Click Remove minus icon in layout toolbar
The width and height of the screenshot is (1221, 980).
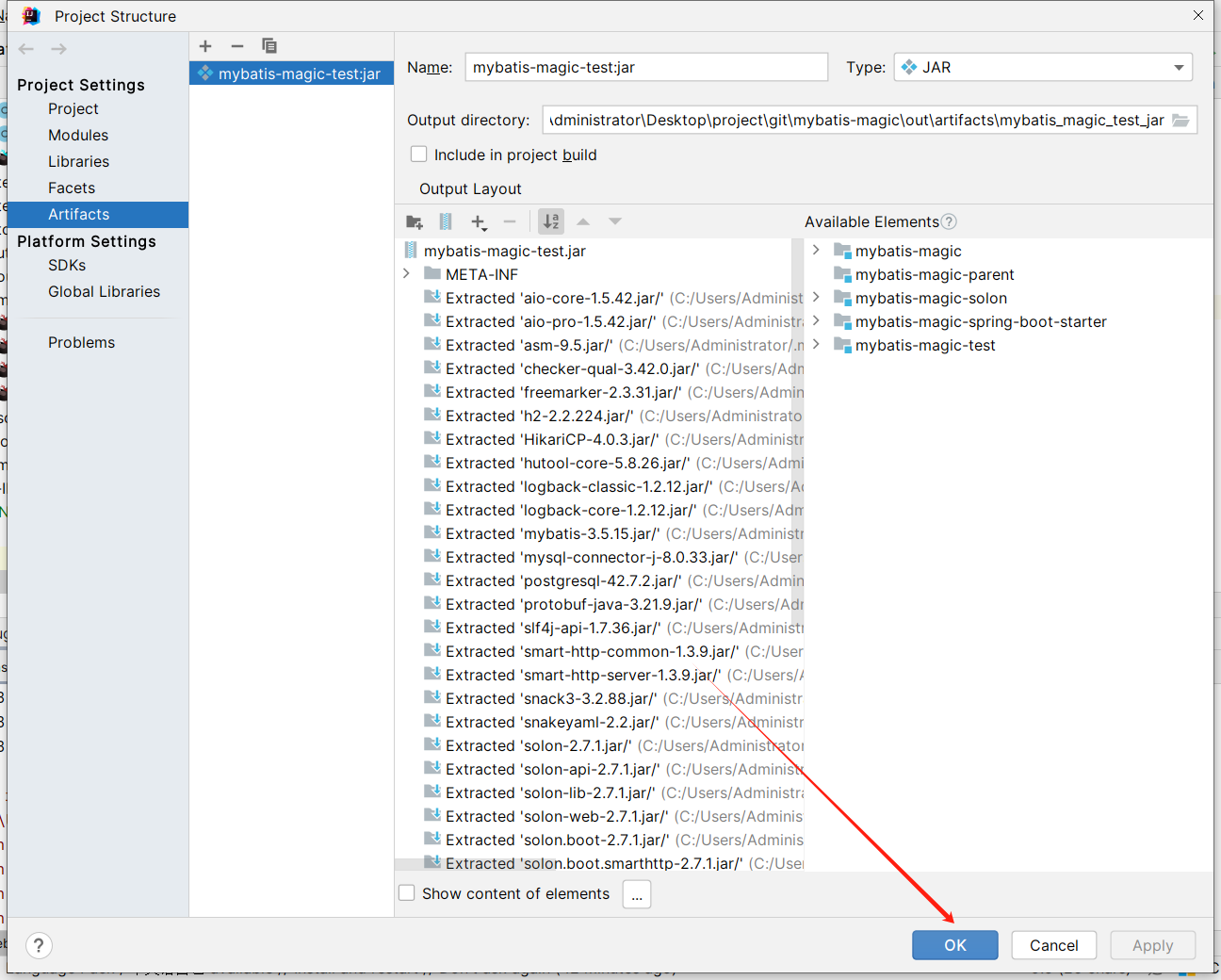(x=510, y=222)
